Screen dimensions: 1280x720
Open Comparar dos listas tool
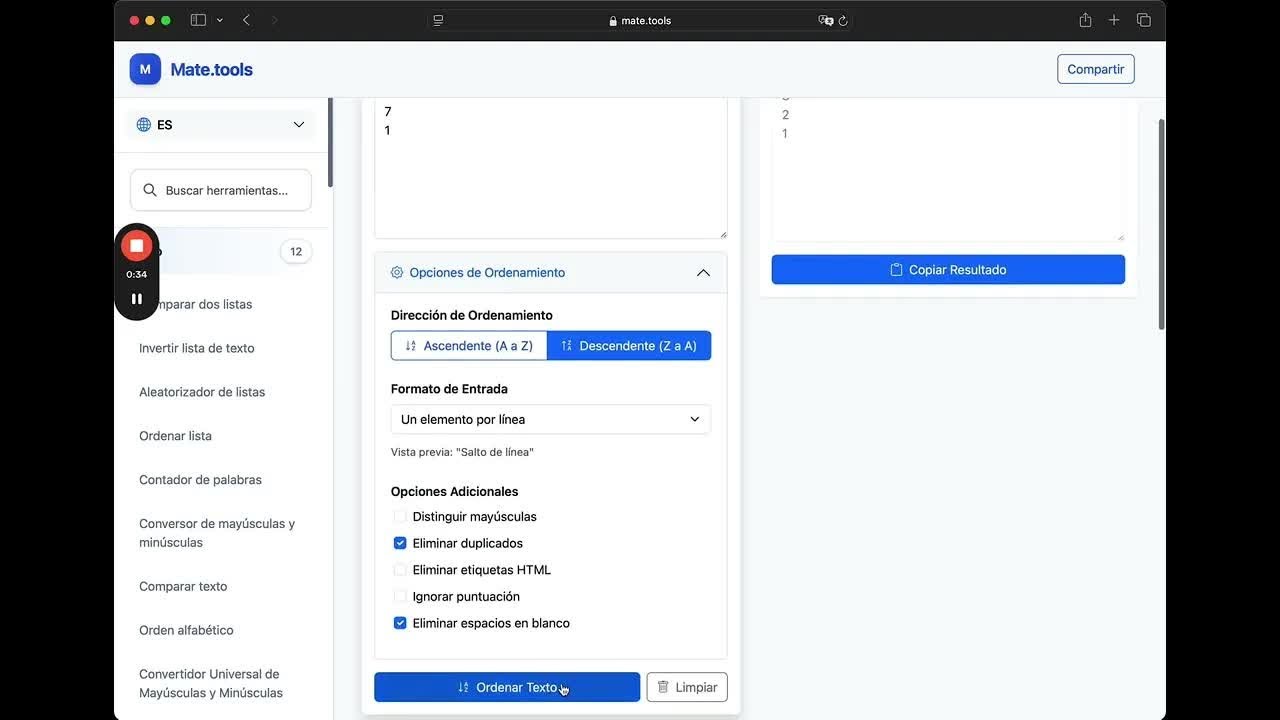[196, 304]
